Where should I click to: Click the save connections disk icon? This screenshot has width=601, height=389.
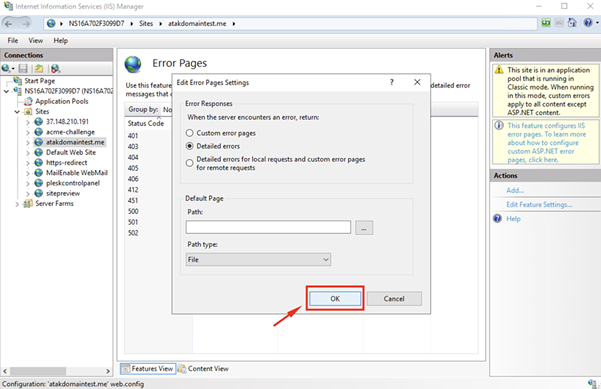23,69
